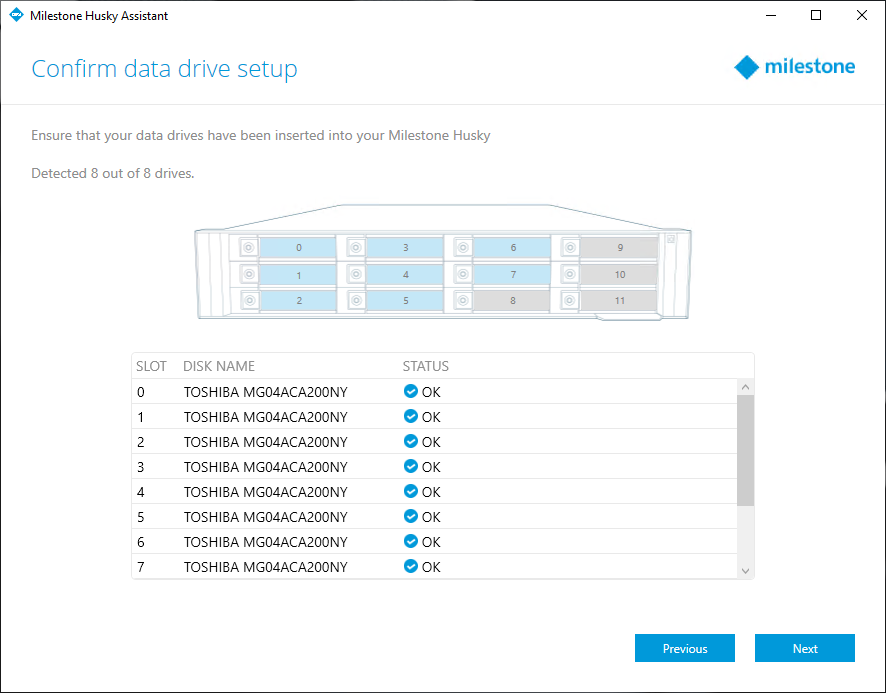Click the Husky Assistant title bar icon

pyautogui.click(x=16, y=16)
